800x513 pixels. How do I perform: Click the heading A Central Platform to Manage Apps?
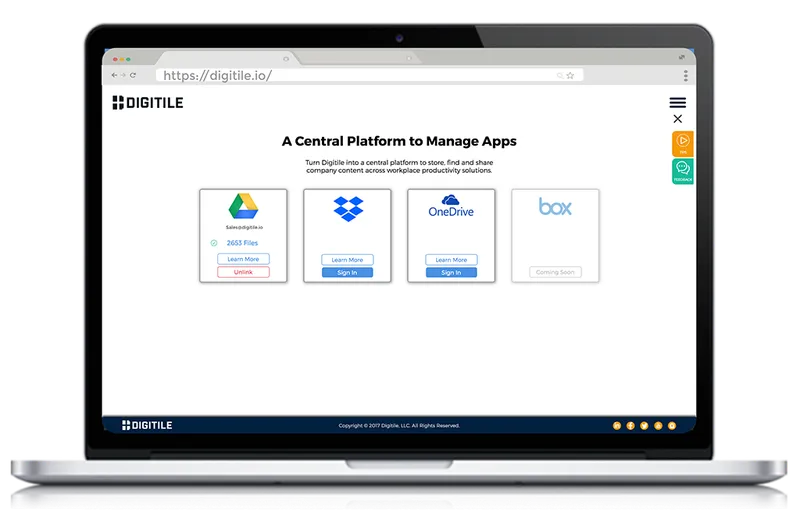pos(399,141)
